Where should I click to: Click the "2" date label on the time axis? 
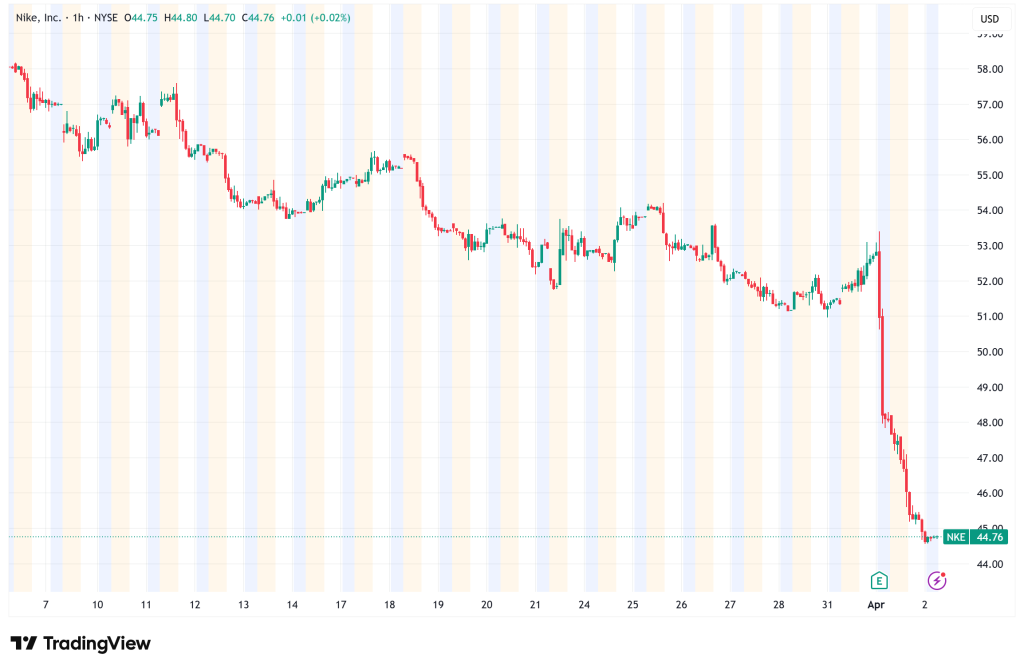coord(924,605)
